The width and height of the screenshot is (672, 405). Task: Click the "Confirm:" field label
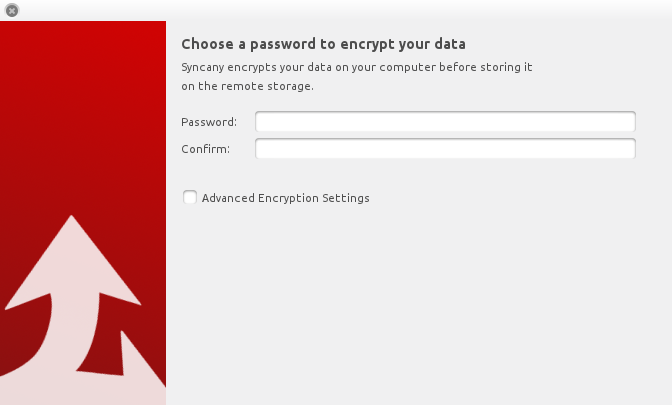[206, 149]
